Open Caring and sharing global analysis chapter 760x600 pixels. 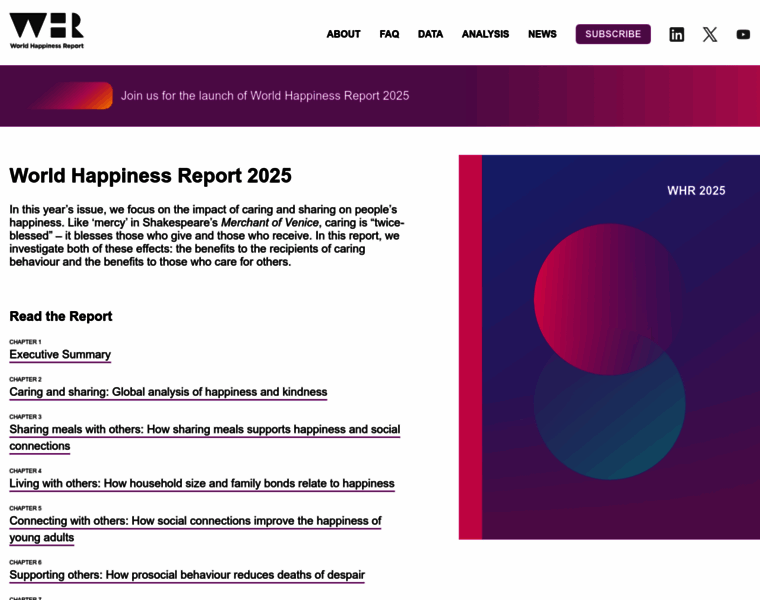pos(168,392)
